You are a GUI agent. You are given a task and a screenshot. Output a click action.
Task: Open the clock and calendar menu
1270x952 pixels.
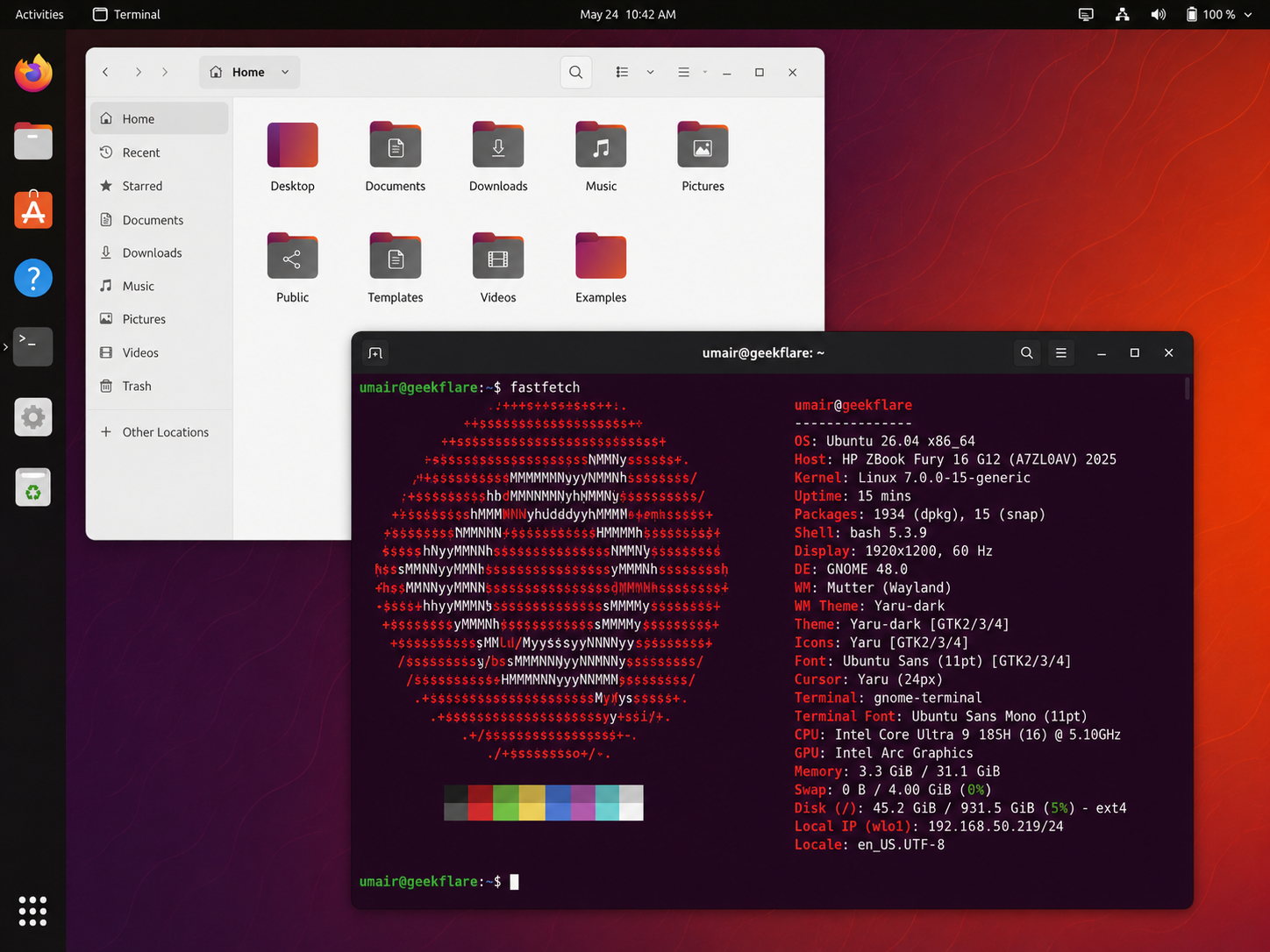click(628, 14)
